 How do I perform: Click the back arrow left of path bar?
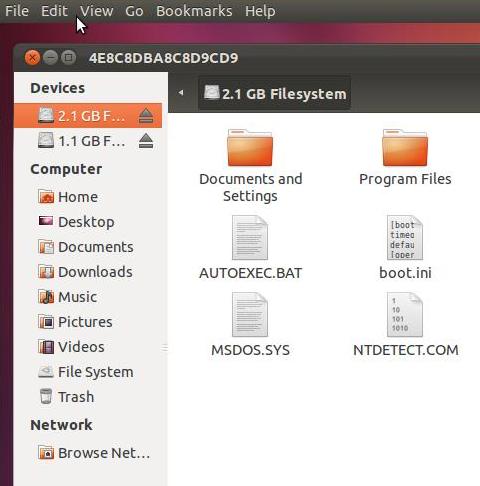click(181, 93)
